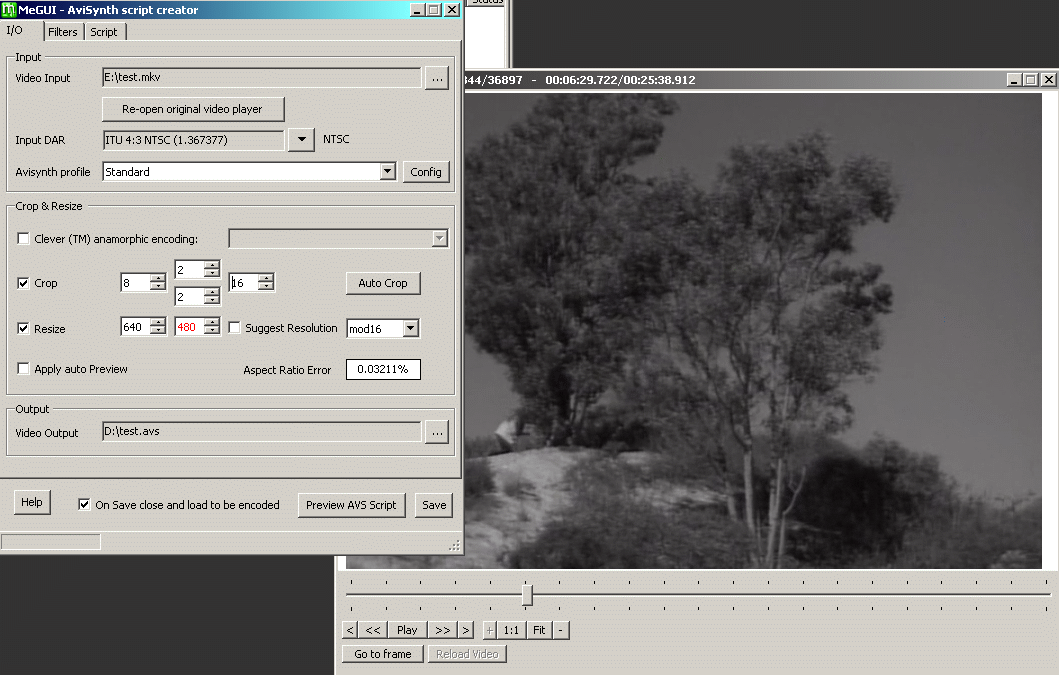Browse for the Video Output file

click(x=437, y=432)
